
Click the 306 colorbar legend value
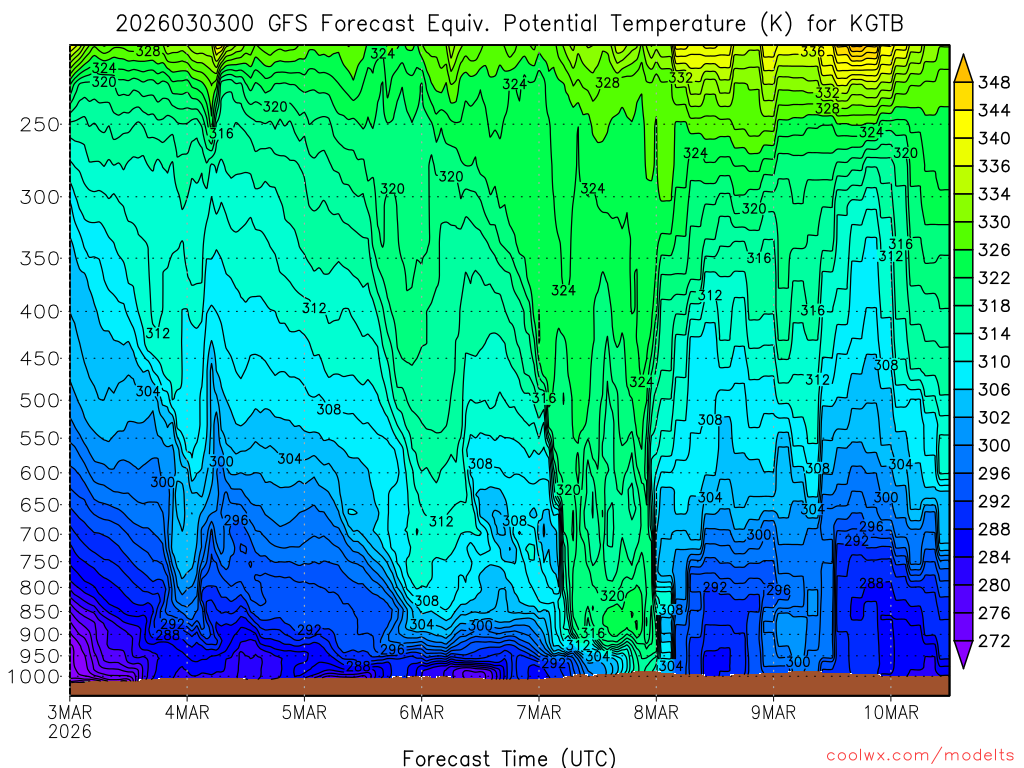click(x=994, y=390)
